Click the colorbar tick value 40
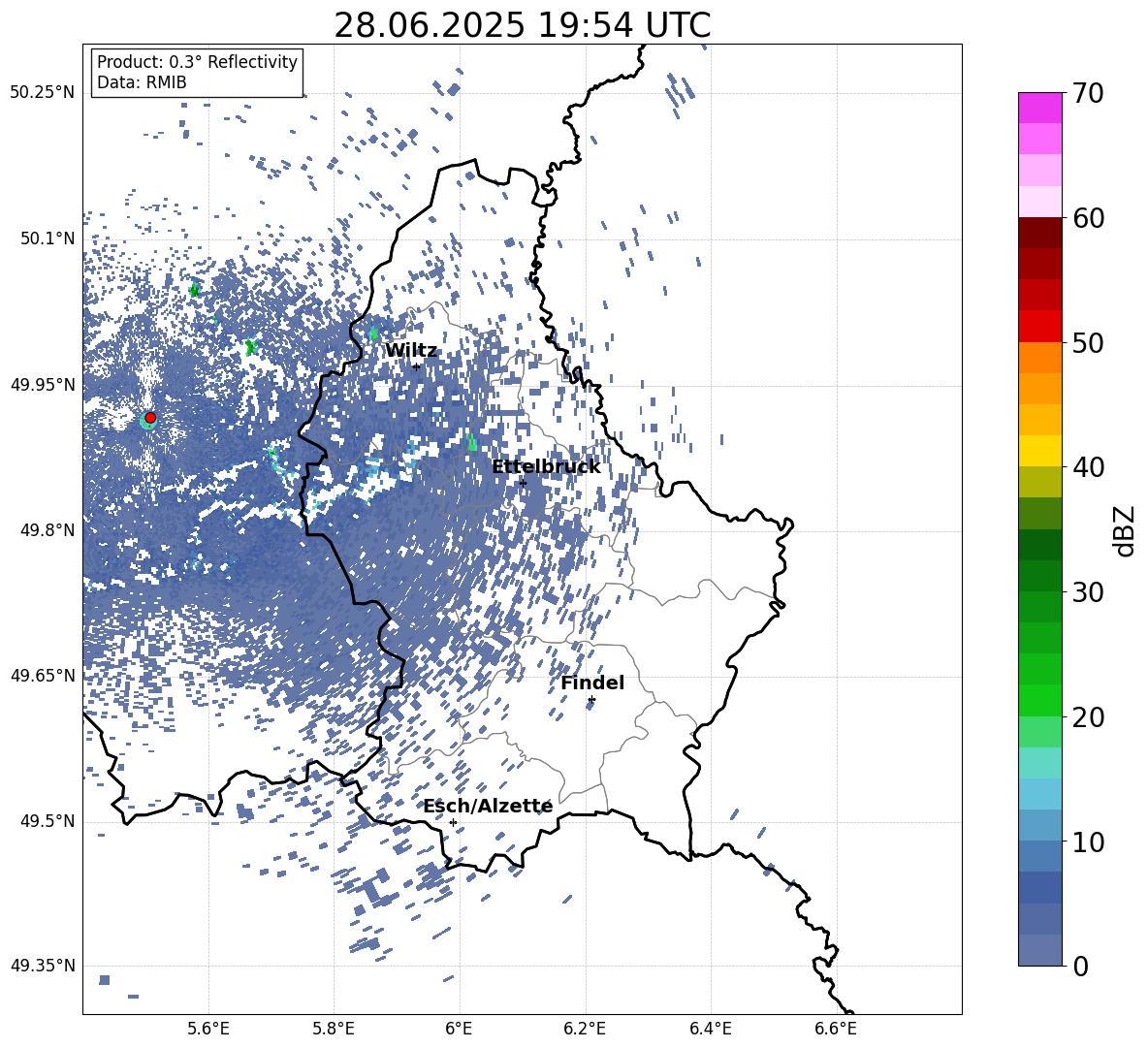Viewport: 1148px width, 1048px height. point(1088,467)
